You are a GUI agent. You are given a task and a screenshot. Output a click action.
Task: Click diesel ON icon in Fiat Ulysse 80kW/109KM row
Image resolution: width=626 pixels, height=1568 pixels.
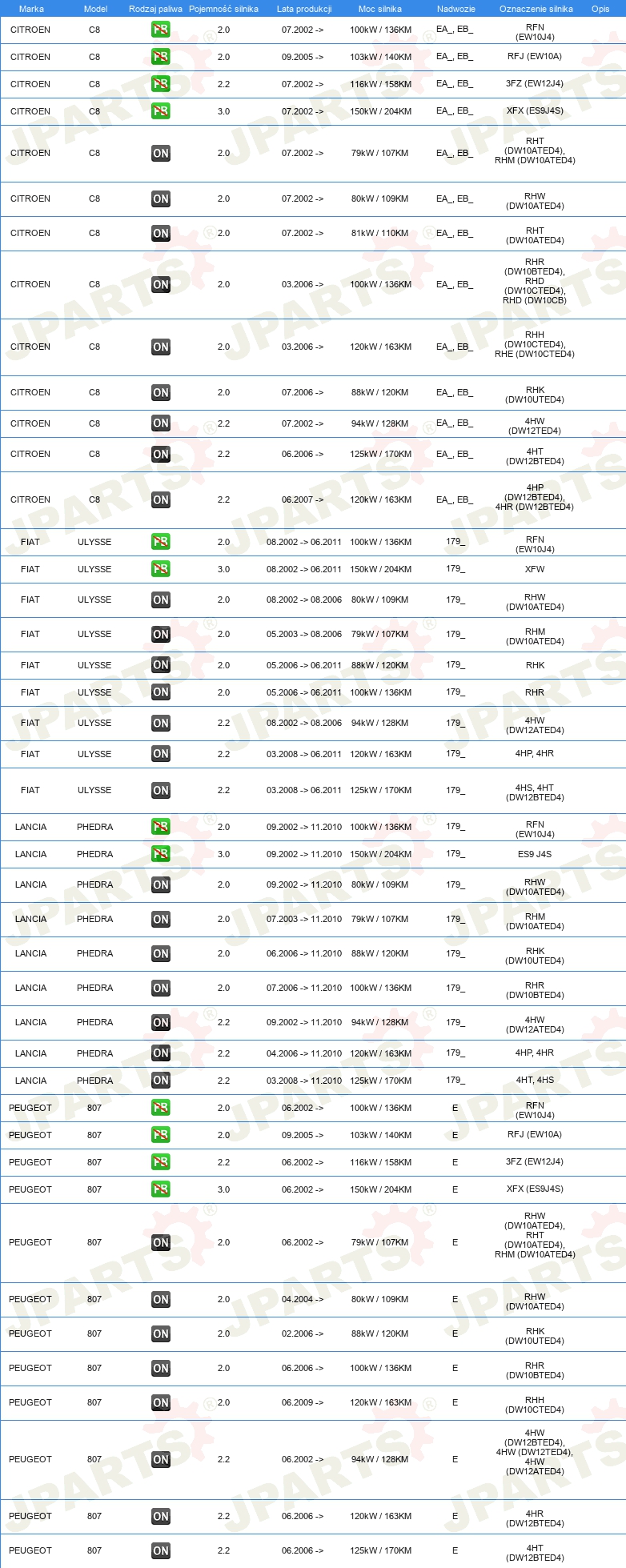[x=161, y=600]
